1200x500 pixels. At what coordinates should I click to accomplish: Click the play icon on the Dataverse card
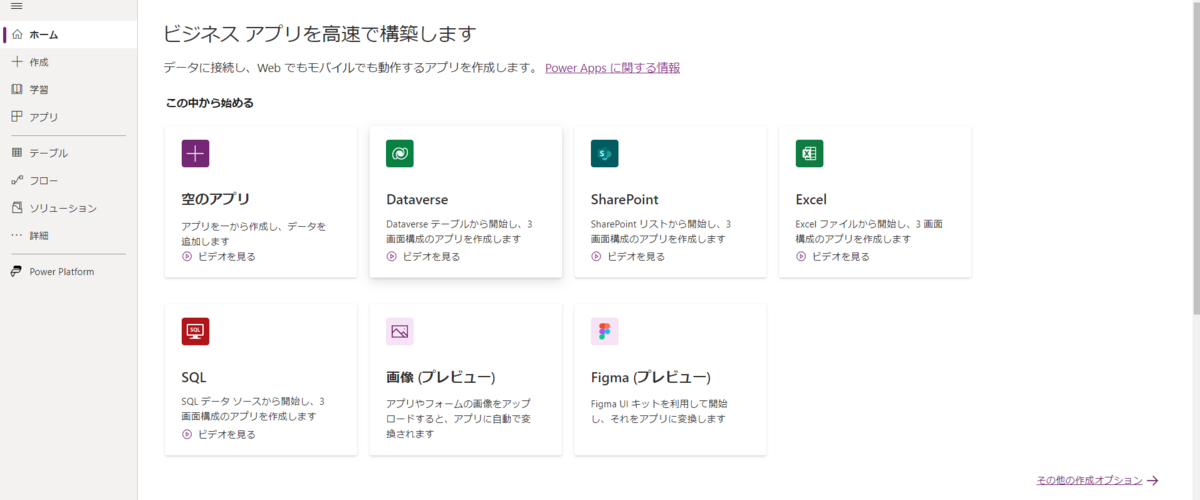coord(392,256)
